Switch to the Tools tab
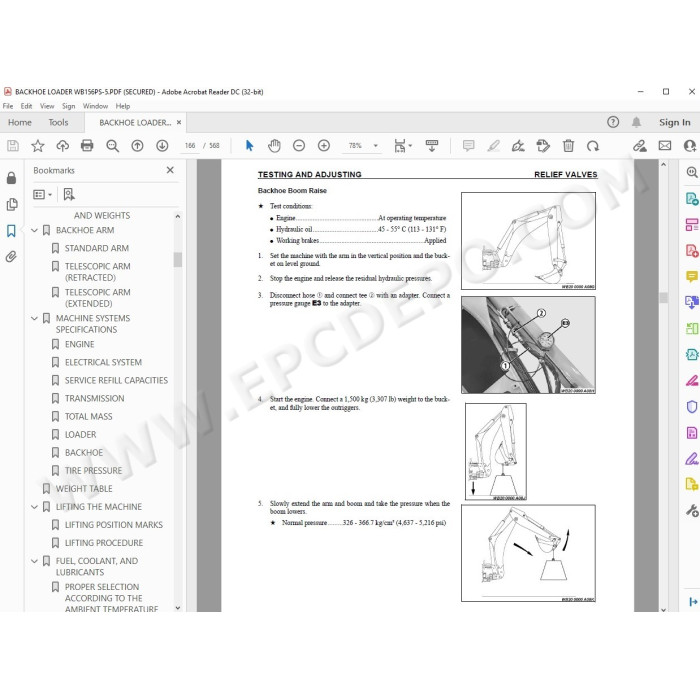Viewport: 700px width, 700px height. 58,122
